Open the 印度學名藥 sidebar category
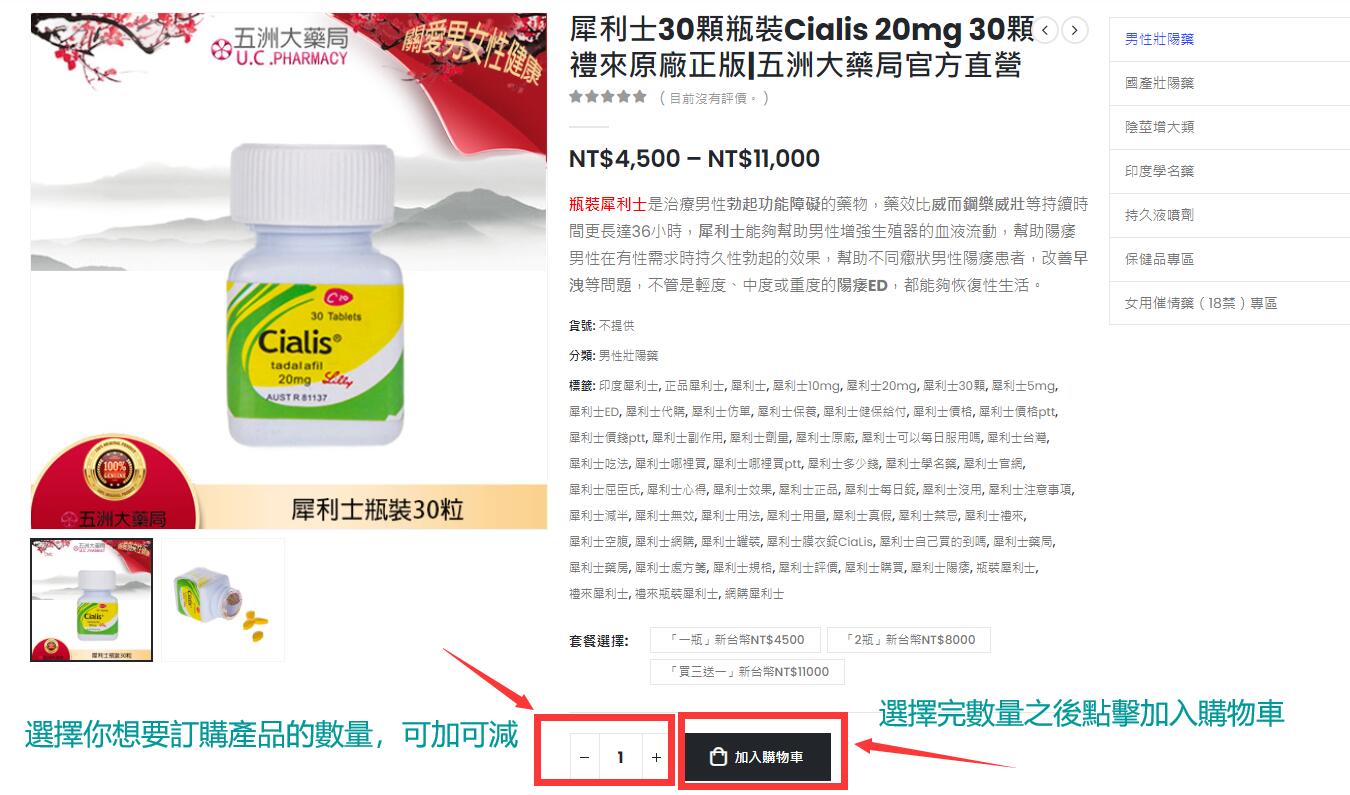This screenshot has width=1350, height=795. (1159, 171)
